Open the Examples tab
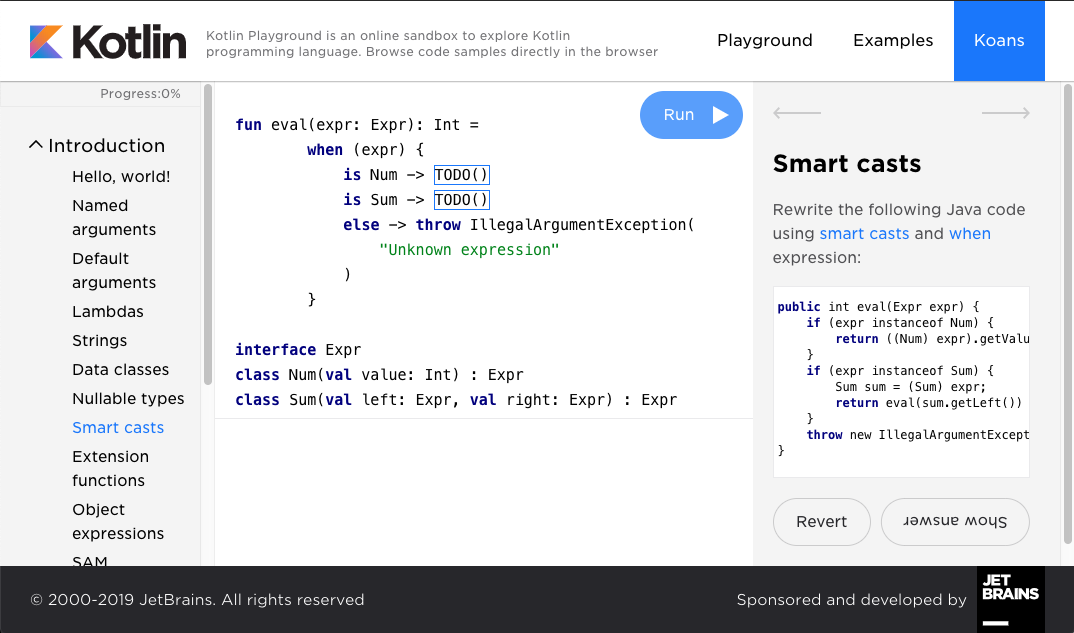This screenshot has height=633, width=1074. click(892, 40)
